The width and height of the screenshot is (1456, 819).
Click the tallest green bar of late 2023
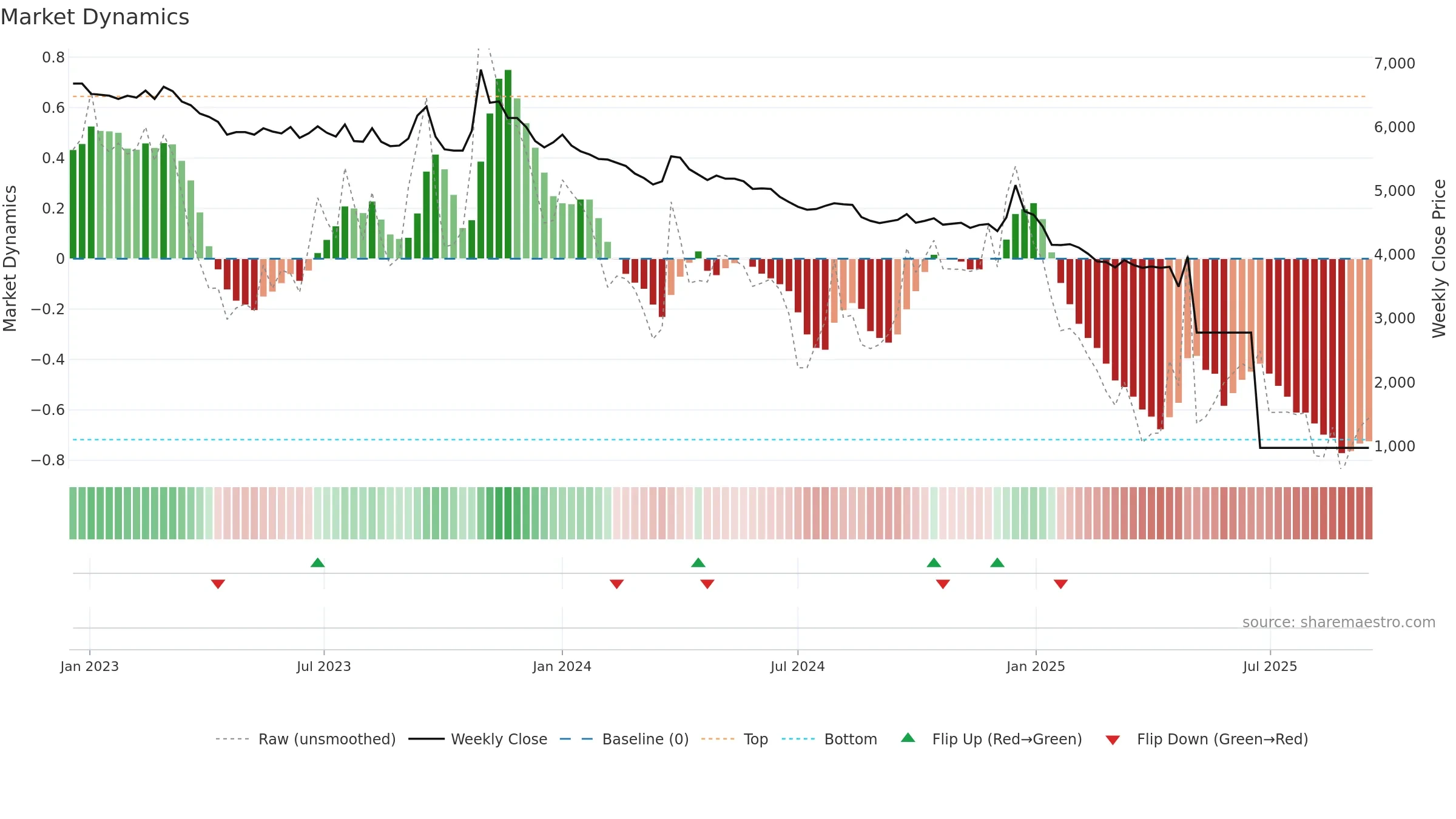click(508, 164)
